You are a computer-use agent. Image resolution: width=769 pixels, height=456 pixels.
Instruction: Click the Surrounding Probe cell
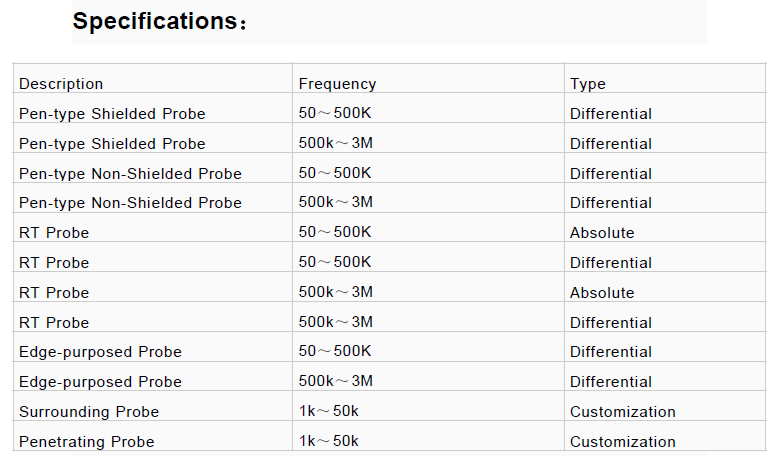[89, 412]
